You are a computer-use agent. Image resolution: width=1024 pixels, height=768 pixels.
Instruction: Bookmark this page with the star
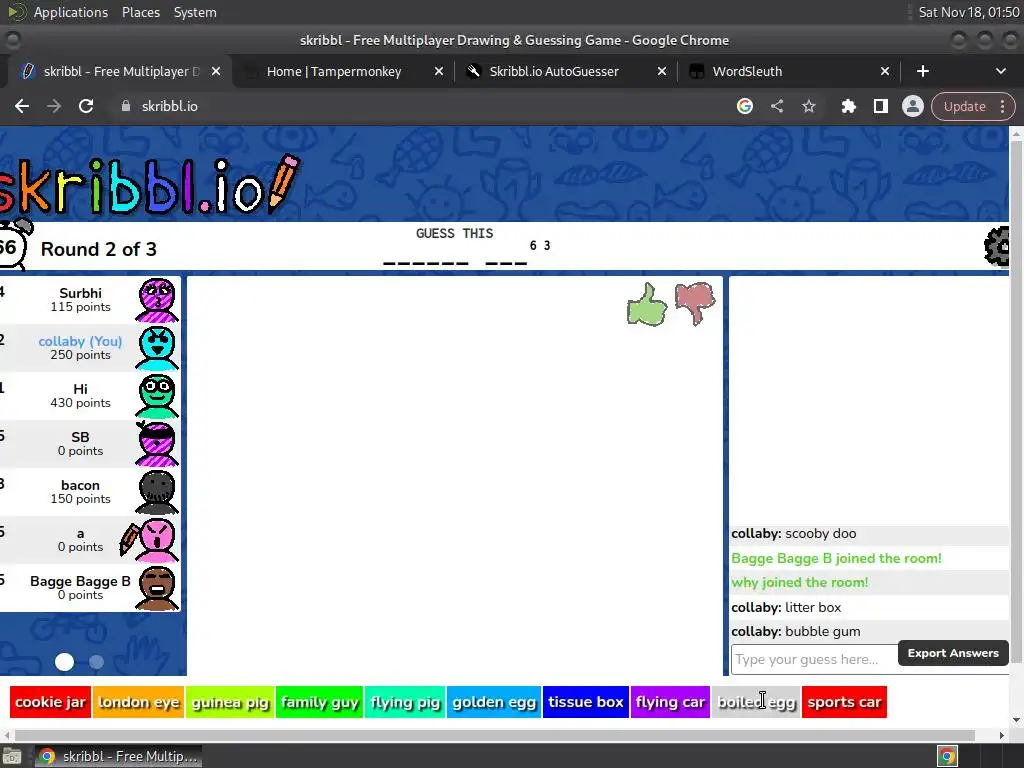(x=808, y=106)
